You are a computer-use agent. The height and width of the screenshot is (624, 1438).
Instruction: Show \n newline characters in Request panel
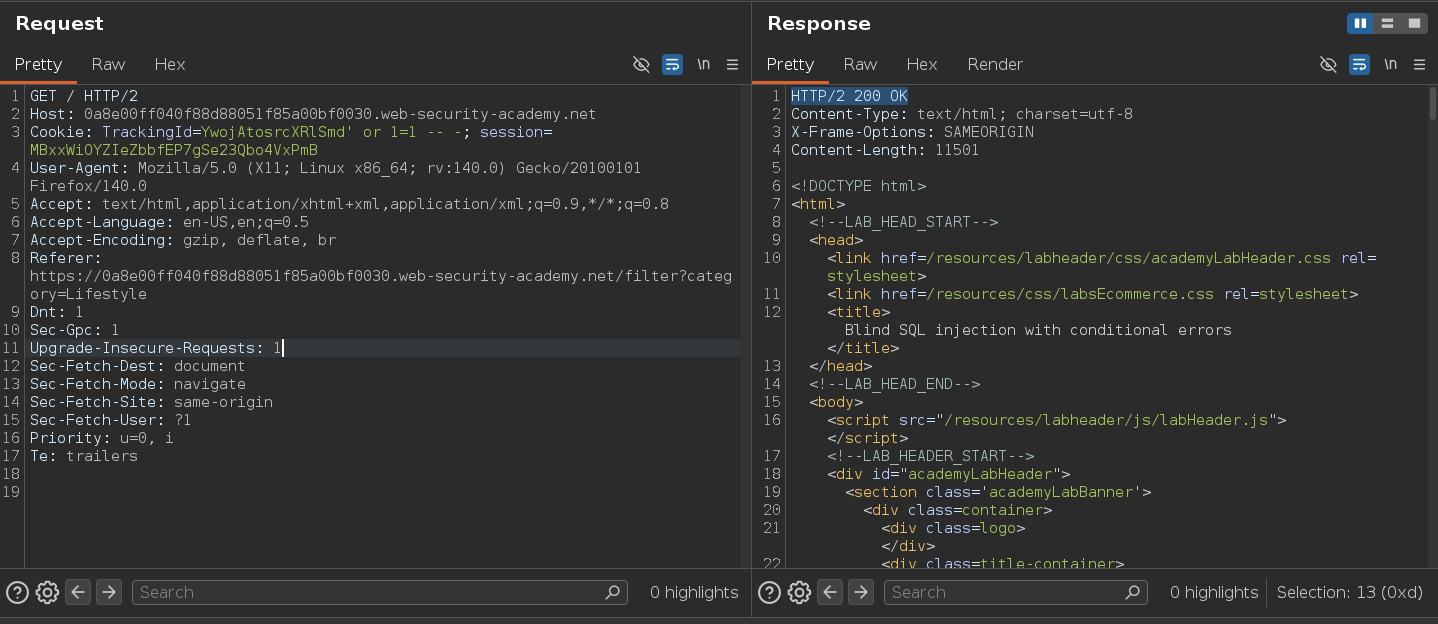pyautogui.click(x=704, y=64)
